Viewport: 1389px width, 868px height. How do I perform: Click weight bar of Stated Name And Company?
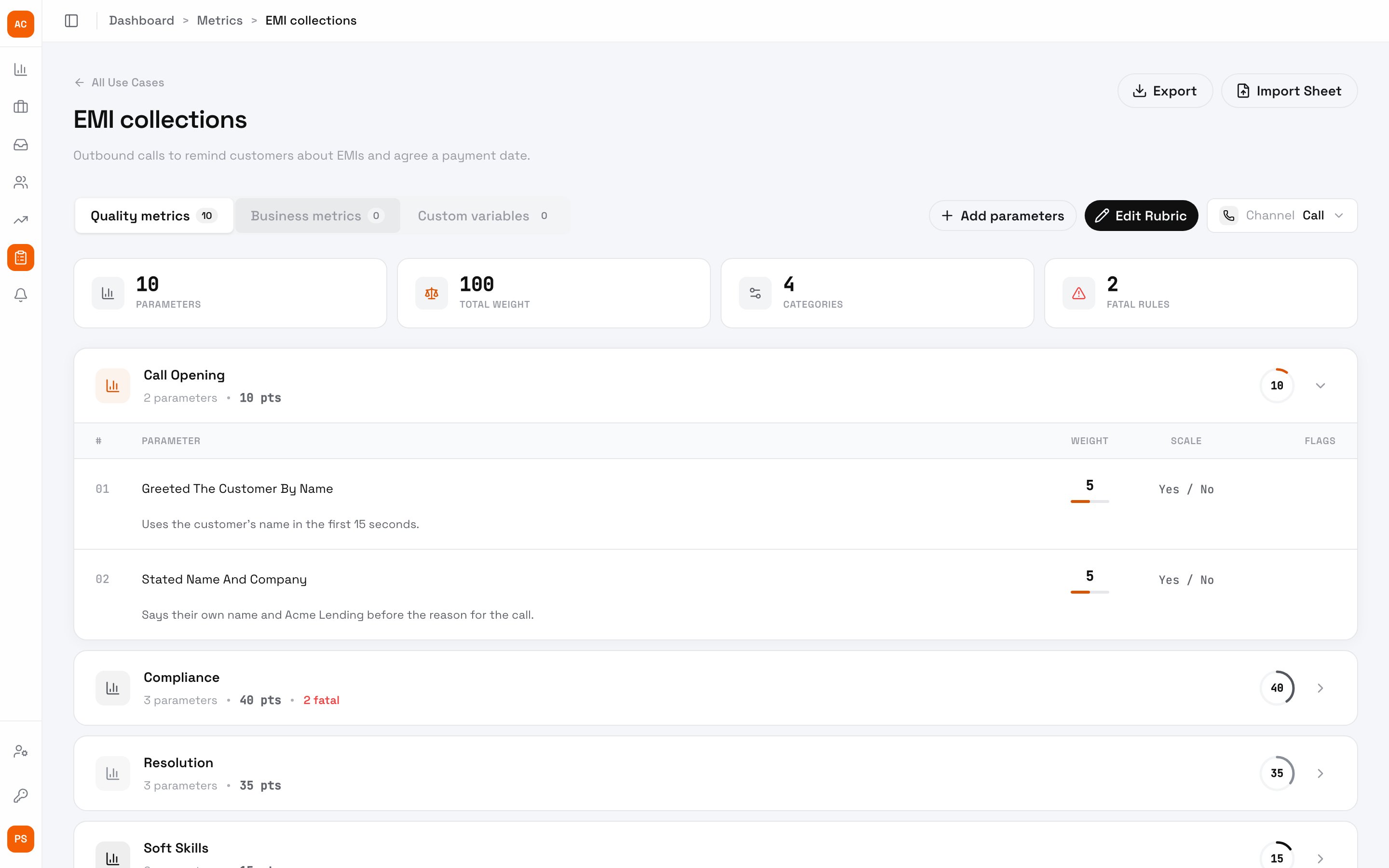click(1089, 592)
